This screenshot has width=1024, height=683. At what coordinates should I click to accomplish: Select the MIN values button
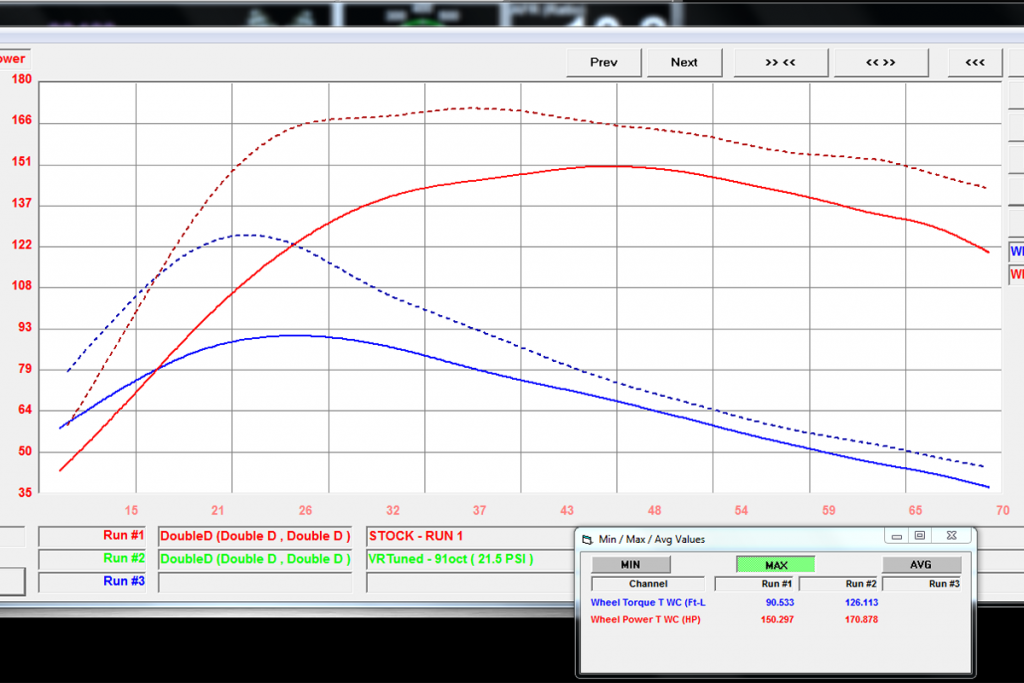coord(630,564)
